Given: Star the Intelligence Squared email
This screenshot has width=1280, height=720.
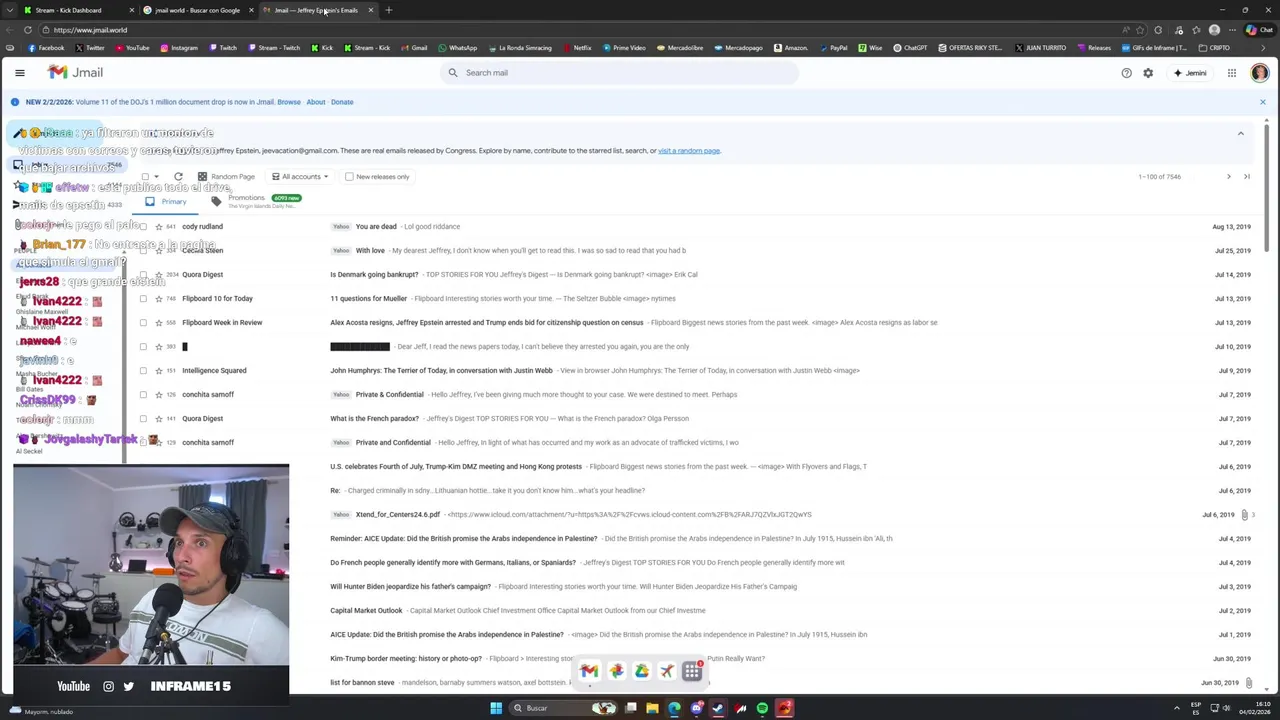Looking at the screenshot, I should (157, 371).
